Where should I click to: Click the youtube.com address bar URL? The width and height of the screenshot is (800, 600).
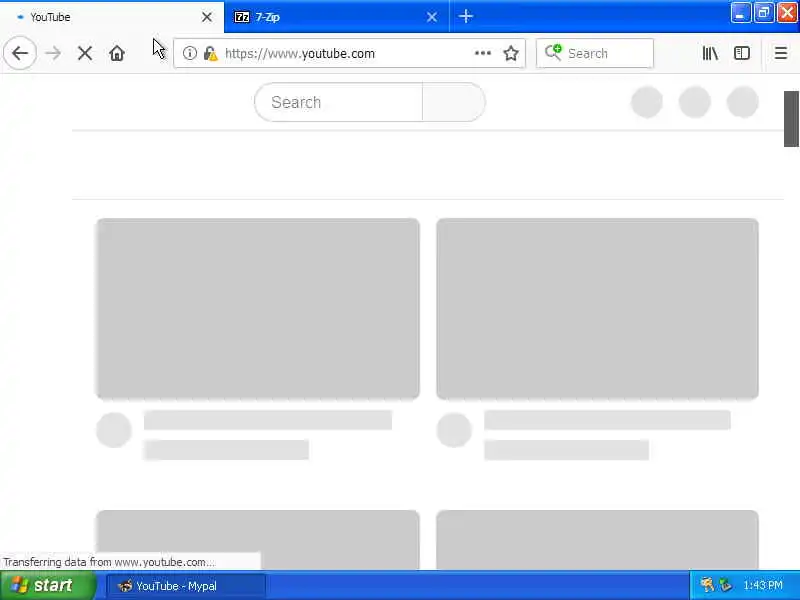point(299,53)
